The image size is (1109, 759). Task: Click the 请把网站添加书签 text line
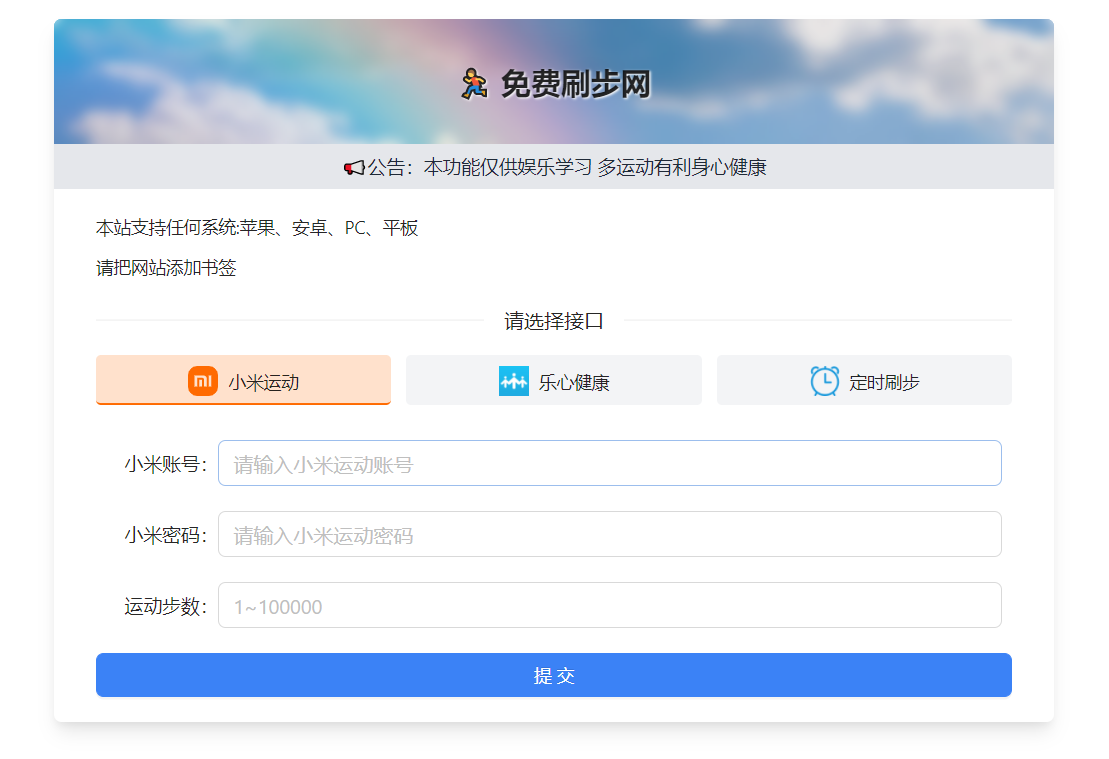tap(166, 268)
